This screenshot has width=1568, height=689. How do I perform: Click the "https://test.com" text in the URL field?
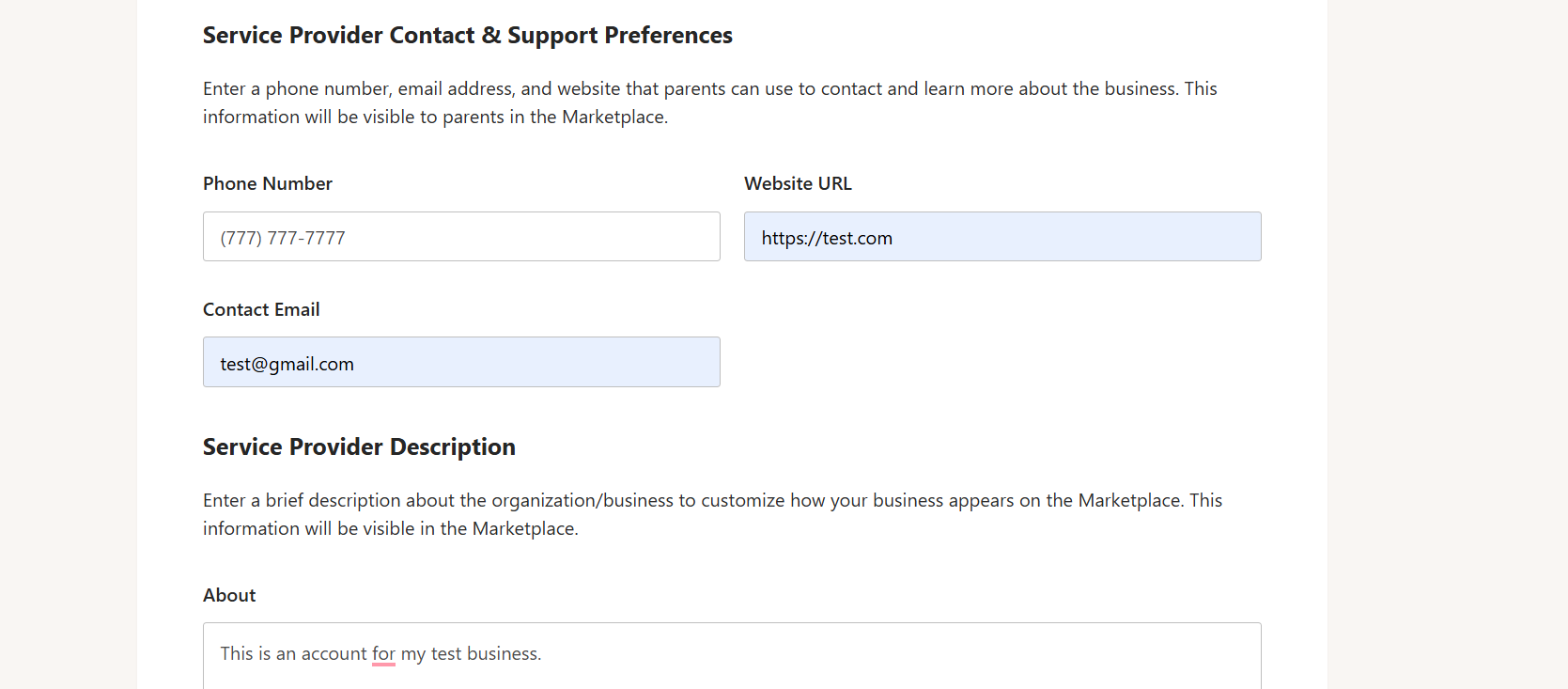(827, 238)
